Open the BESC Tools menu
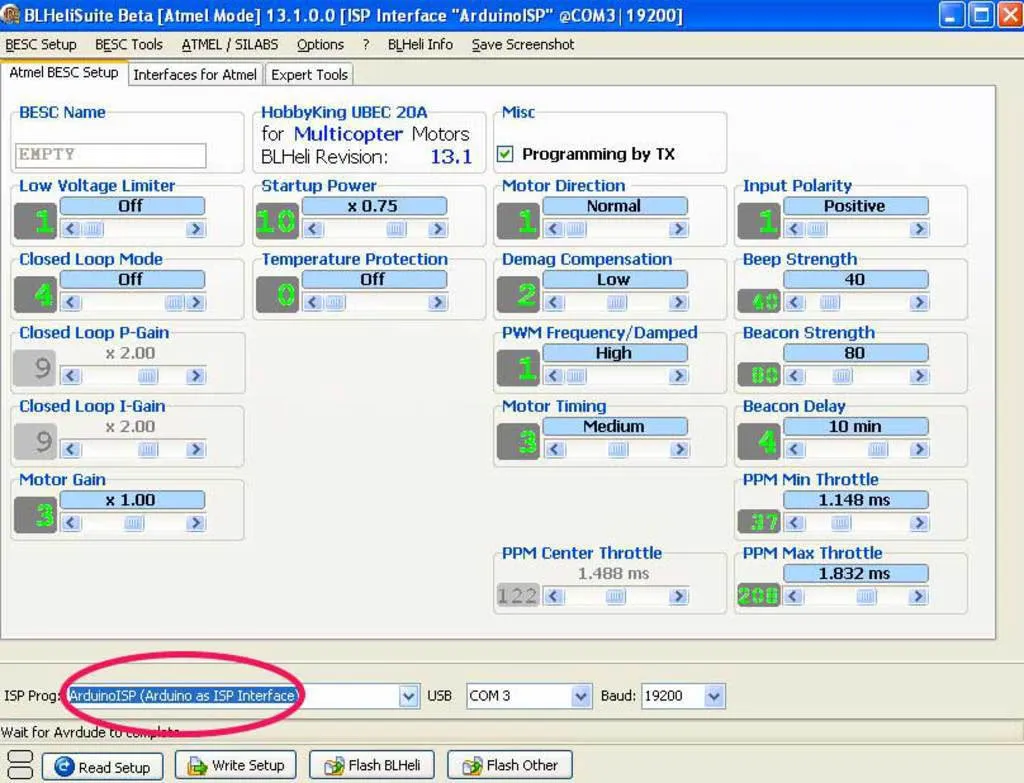The width and height of the screenshot is (1024, 783). [129, 44]
